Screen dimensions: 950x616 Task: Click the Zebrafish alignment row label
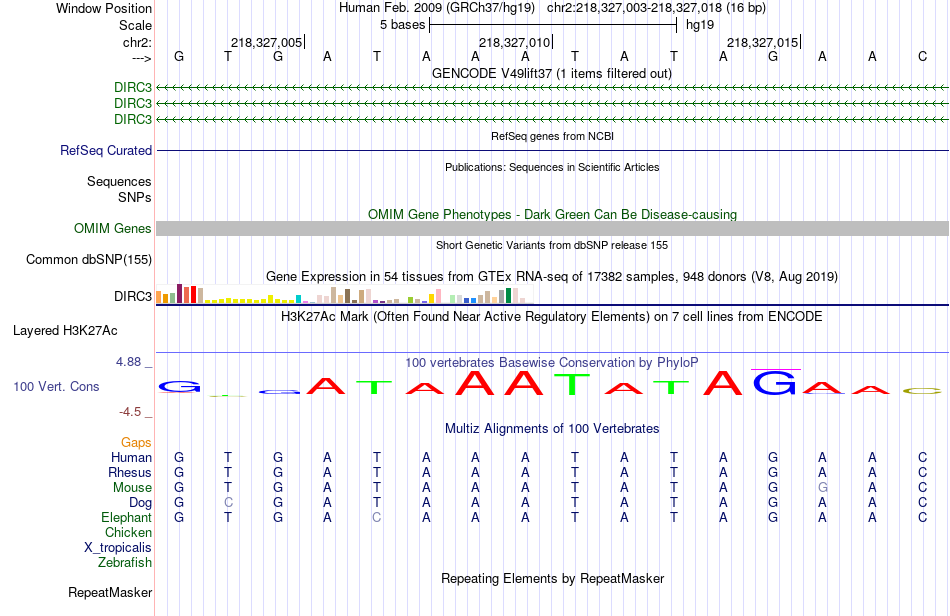point(125,563)
